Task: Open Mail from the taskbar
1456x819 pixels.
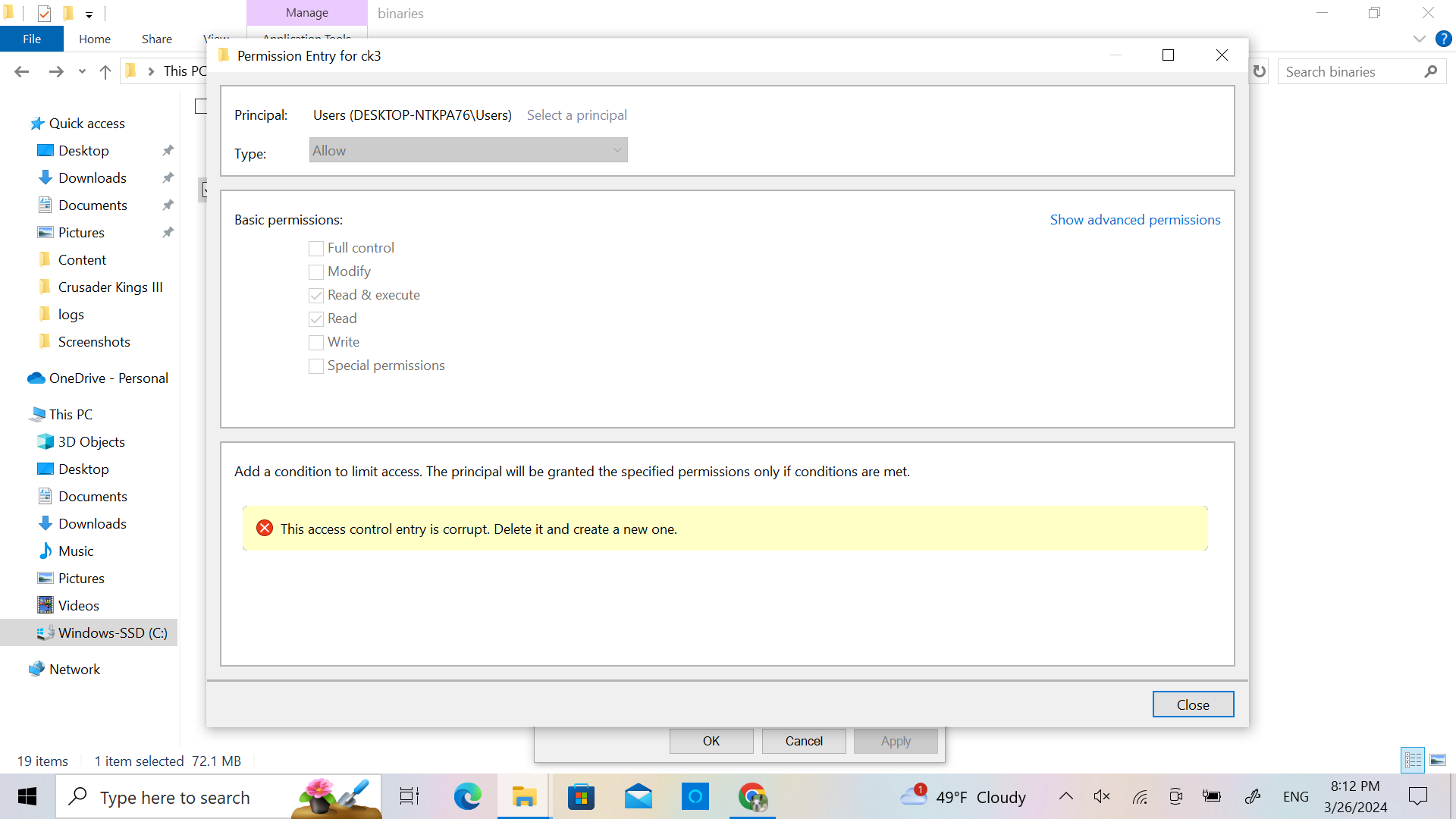Action: click(x=638, y=796)
